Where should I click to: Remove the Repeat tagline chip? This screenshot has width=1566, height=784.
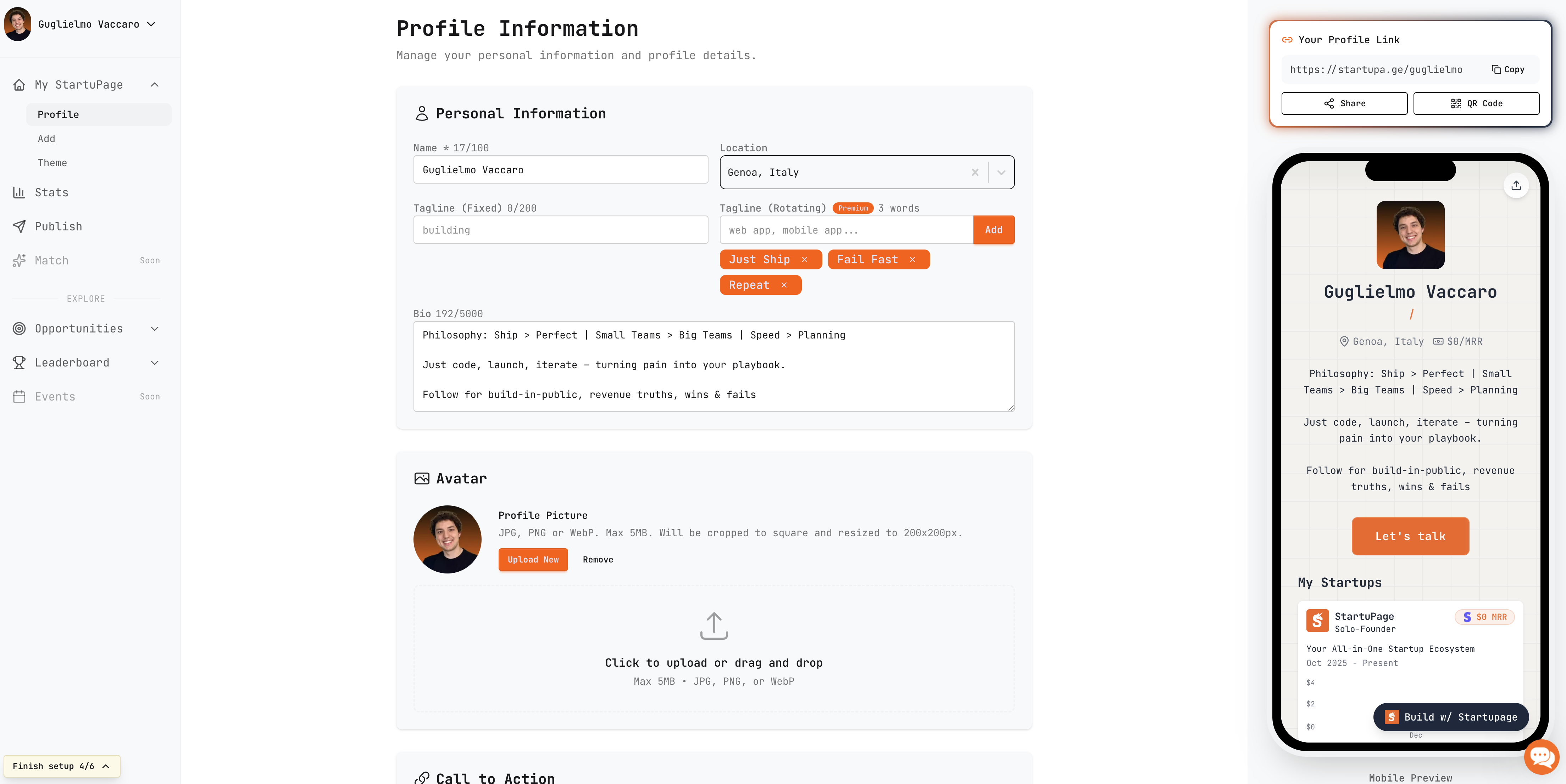click(x=784, y=285)
